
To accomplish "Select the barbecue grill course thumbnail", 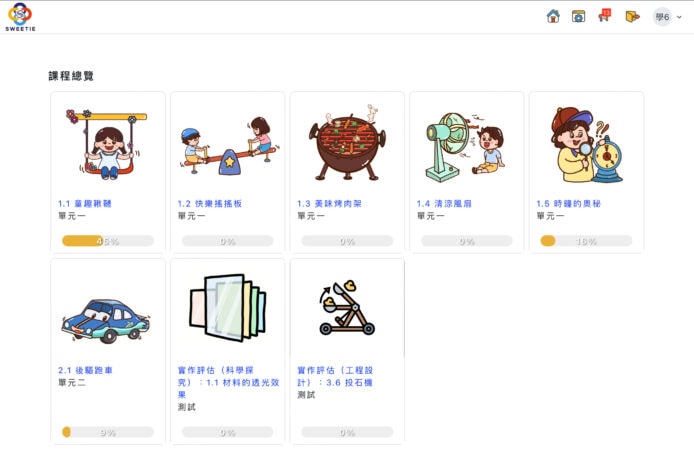I will click(347, 143).
